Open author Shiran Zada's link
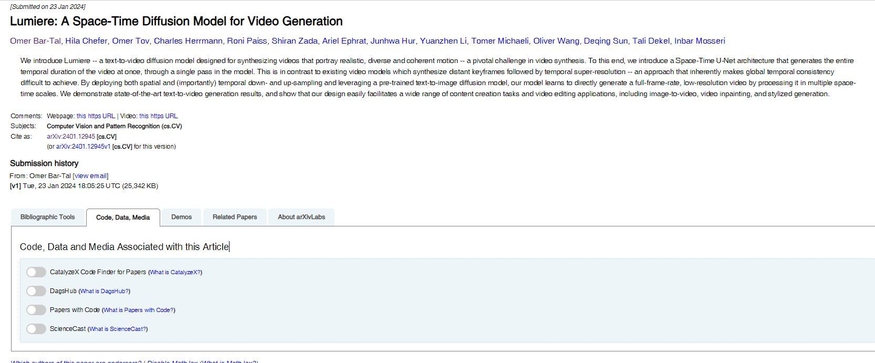This screenshot has width=875, height=363. point(294,41)
